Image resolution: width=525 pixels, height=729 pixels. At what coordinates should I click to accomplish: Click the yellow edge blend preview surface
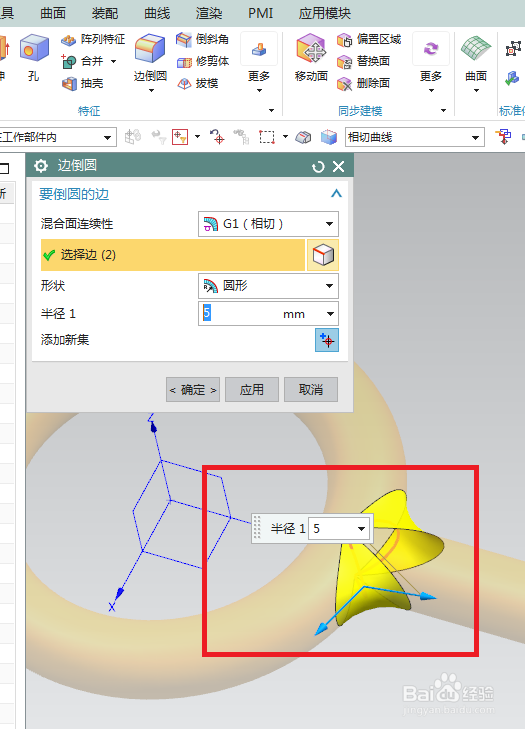[388, 556]
